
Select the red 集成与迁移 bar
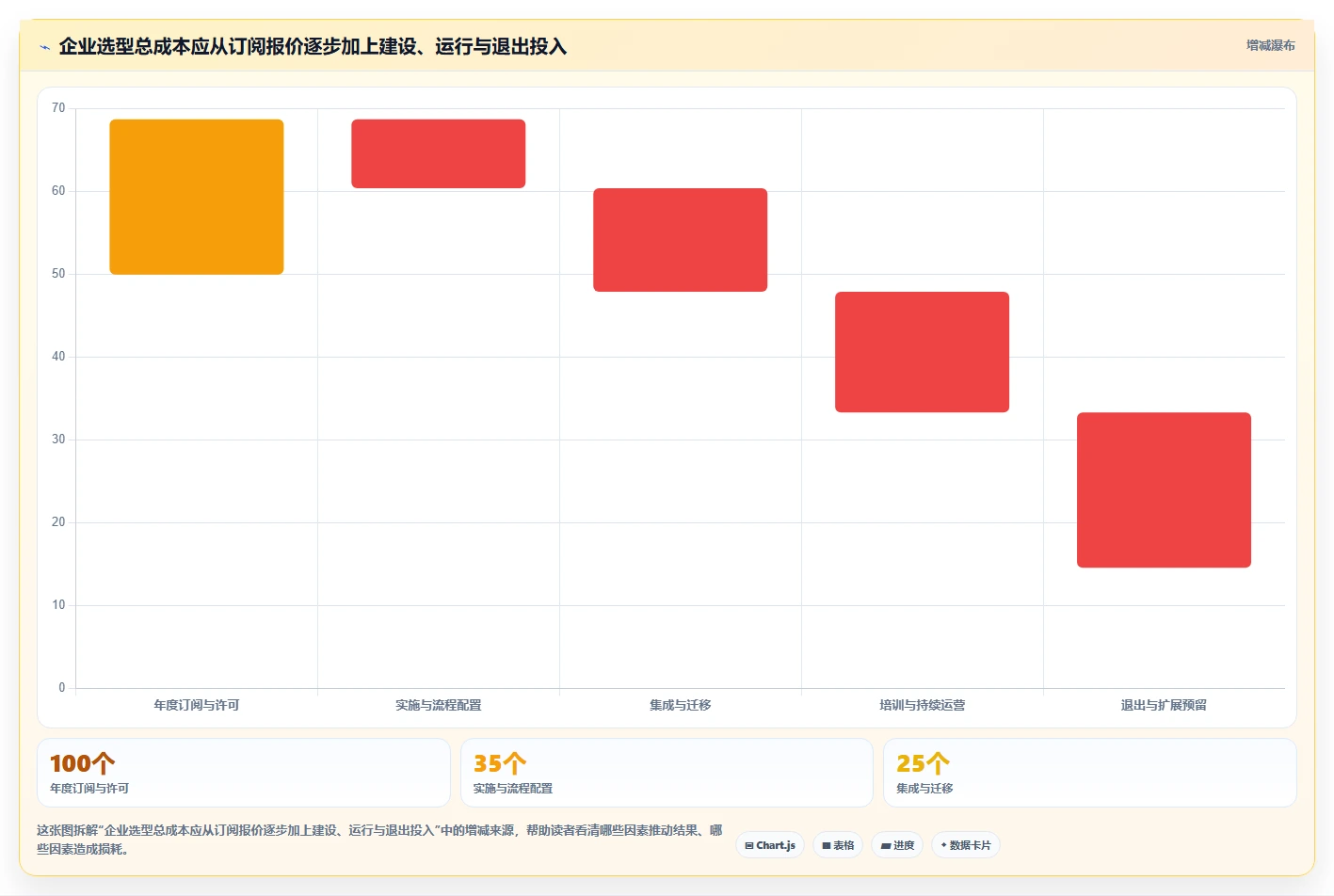pyautogui.click(x=681, y=240)
